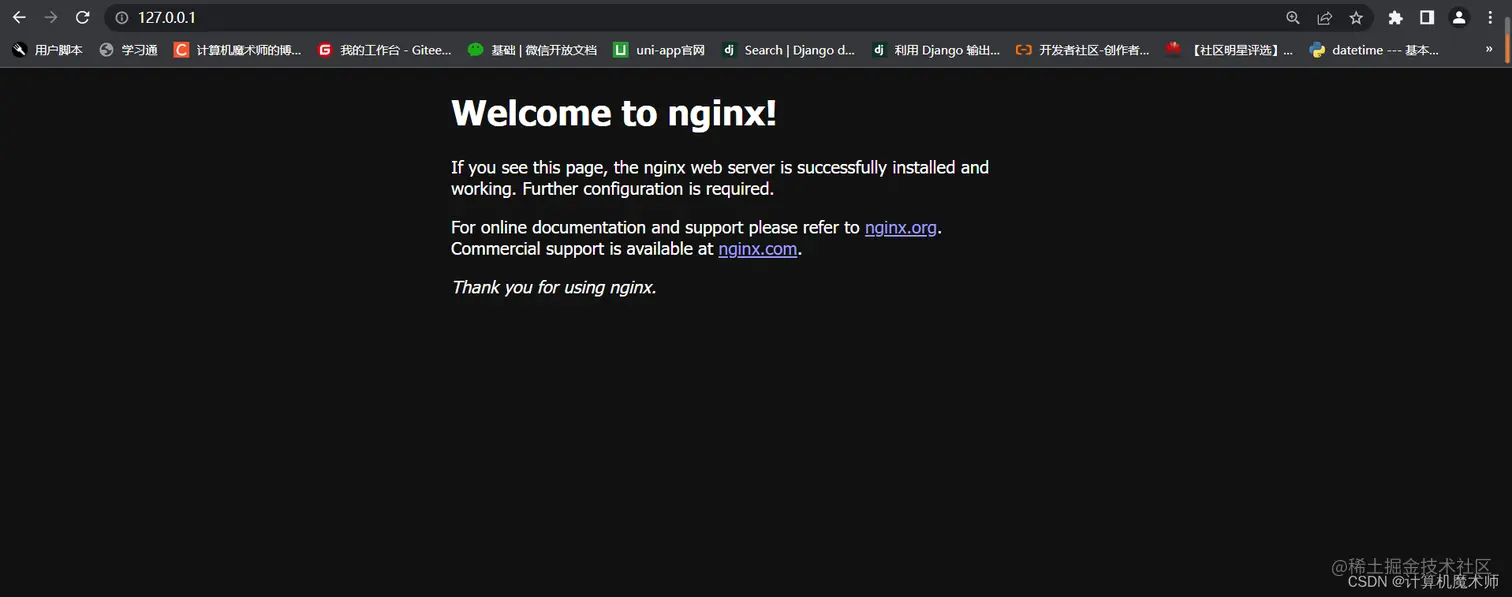The image size is (1512, 597).
Task: Open the zoom magnifier in address bar
Action: coord(1293,18)
